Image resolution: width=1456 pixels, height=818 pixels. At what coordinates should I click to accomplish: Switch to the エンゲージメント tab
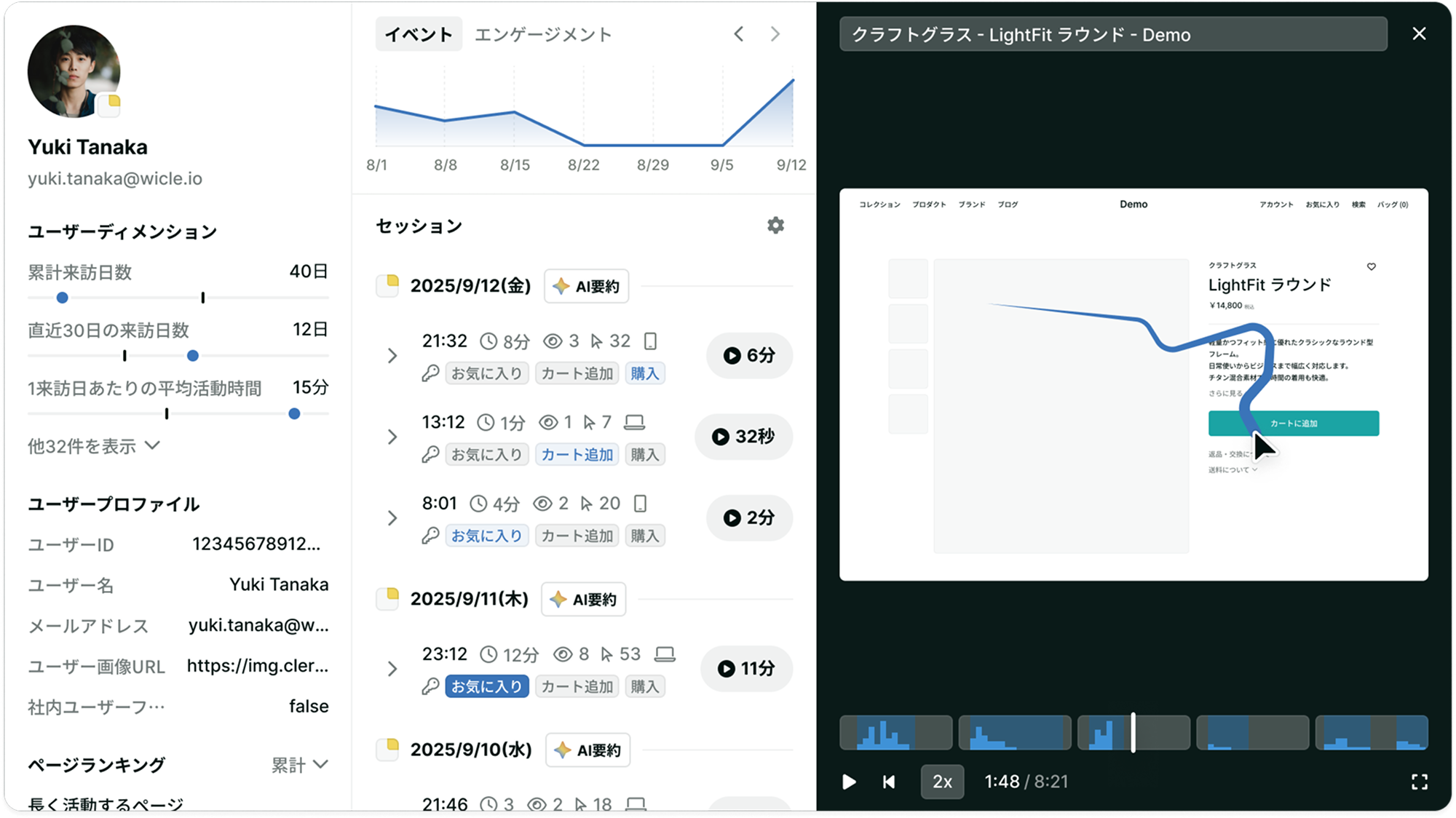tap(544, 33)
